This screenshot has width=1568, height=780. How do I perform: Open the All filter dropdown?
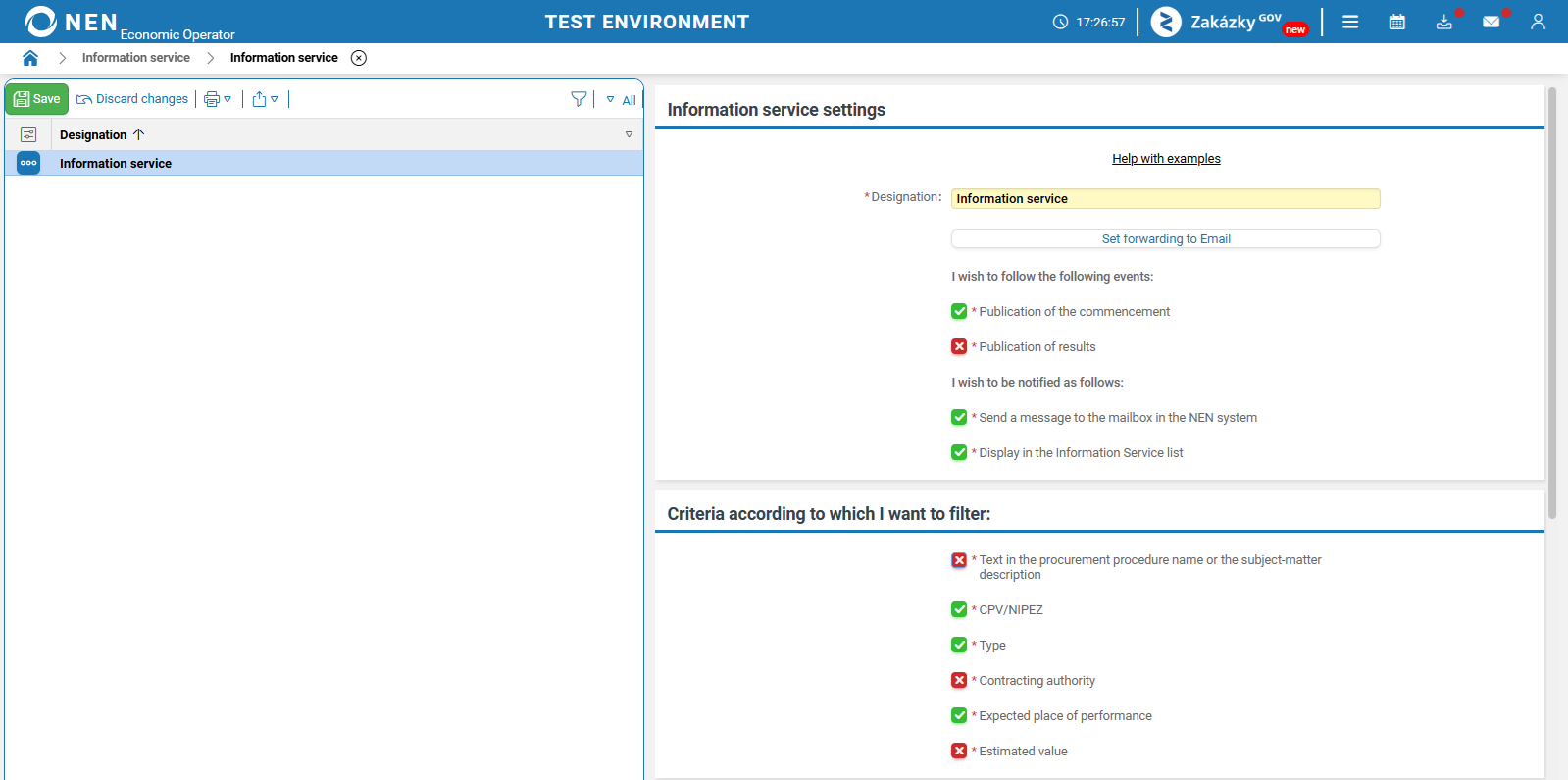pyautogui.click(x=622, y=100)
